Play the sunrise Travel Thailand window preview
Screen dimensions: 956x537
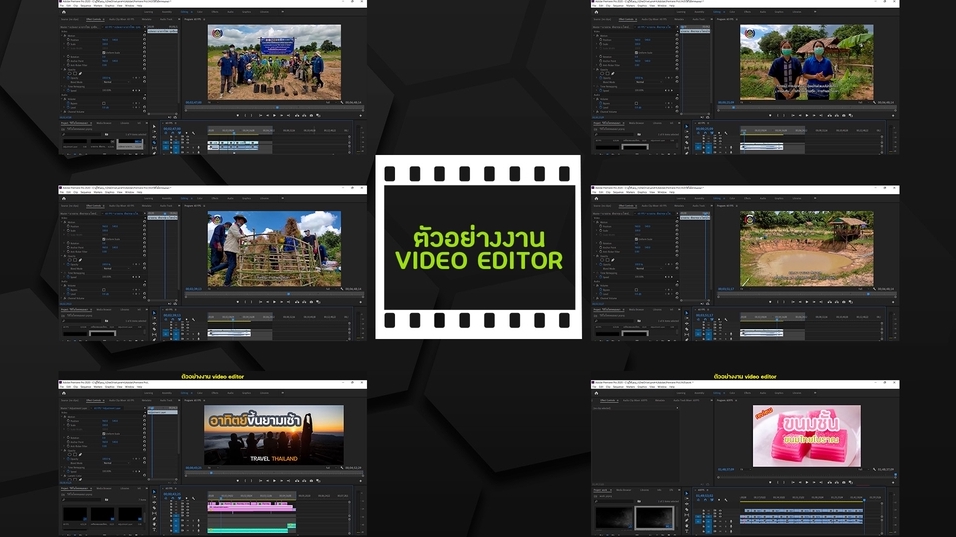pos(274,480)
